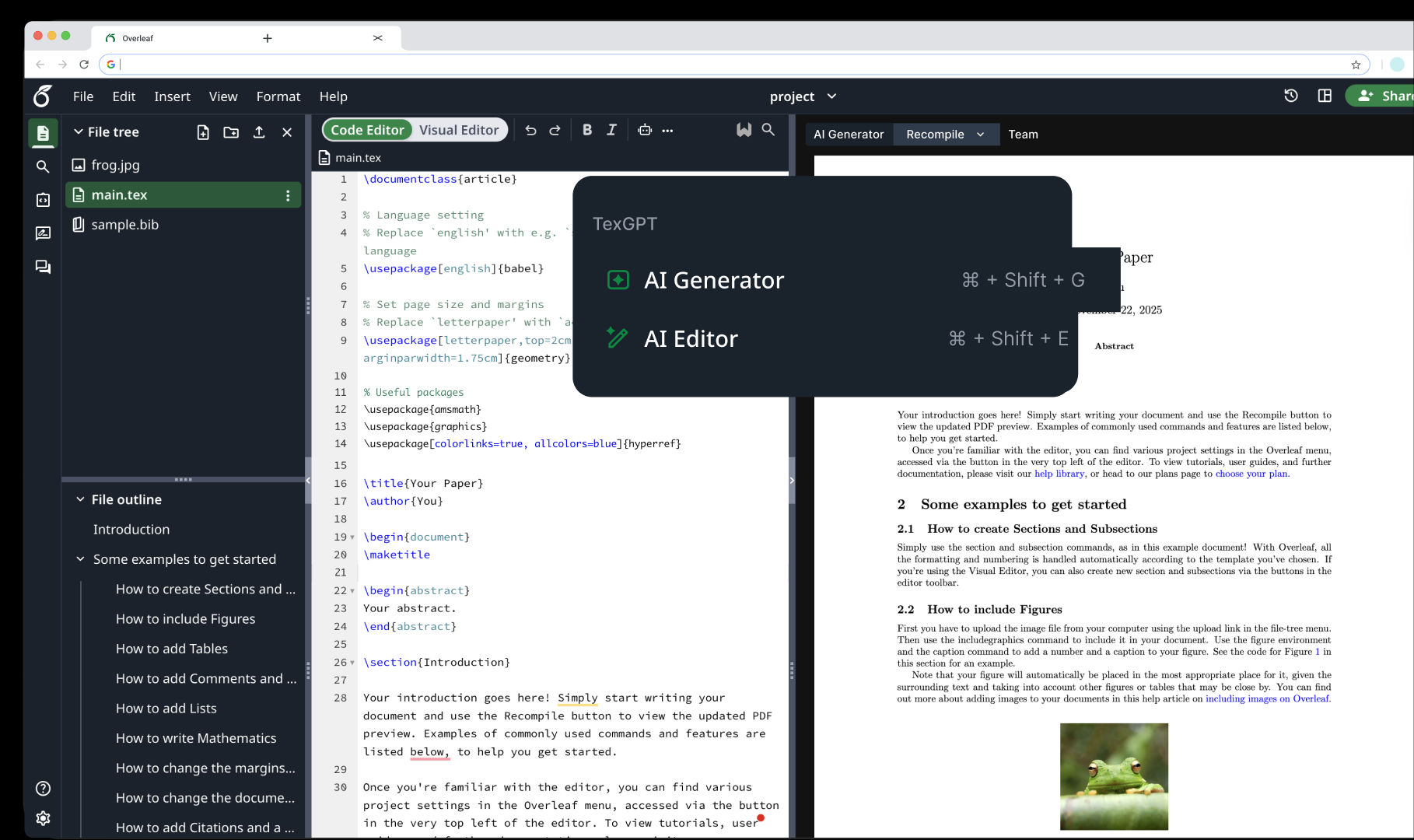This screenshot has height=840, width=1414.
Task: Open the settings gear icon
Action: pyautogui.click(x=44, y=818)
